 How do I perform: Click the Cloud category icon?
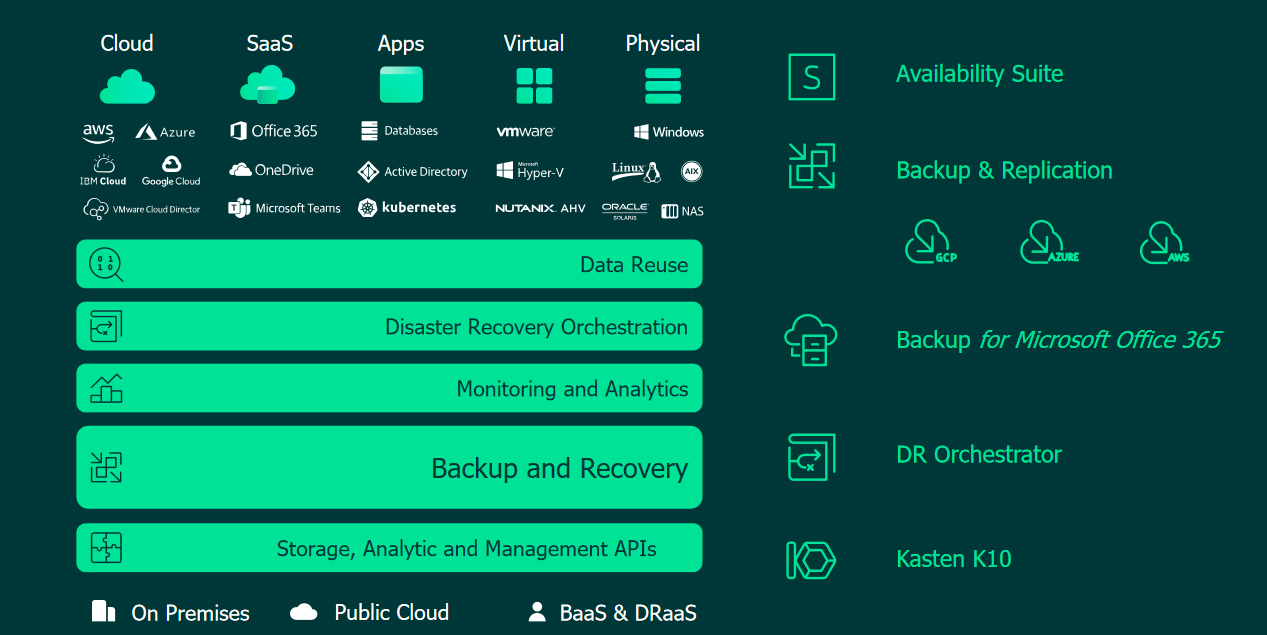[127, 87]
